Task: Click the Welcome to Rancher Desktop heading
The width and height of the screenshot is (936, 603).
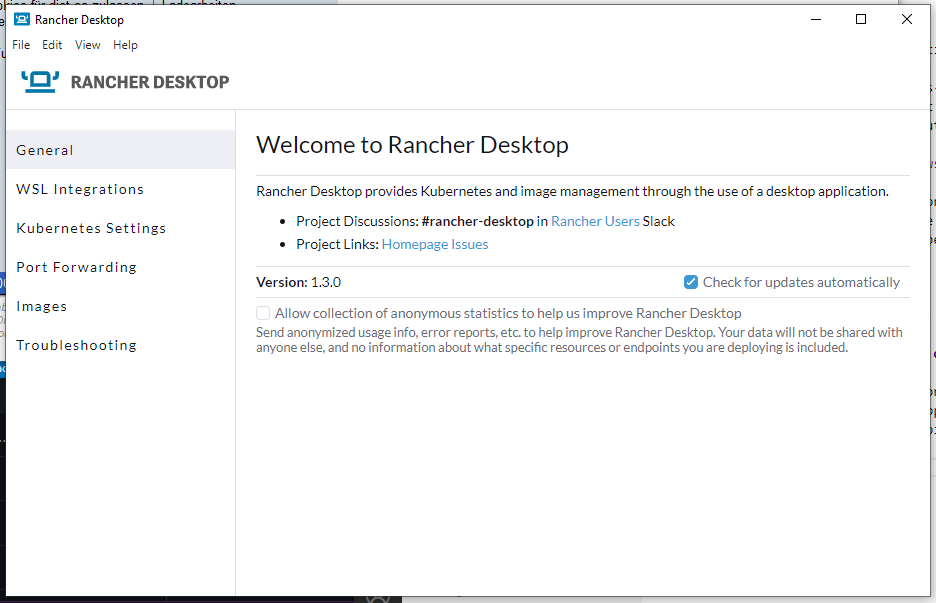Action: click(412, 144)
